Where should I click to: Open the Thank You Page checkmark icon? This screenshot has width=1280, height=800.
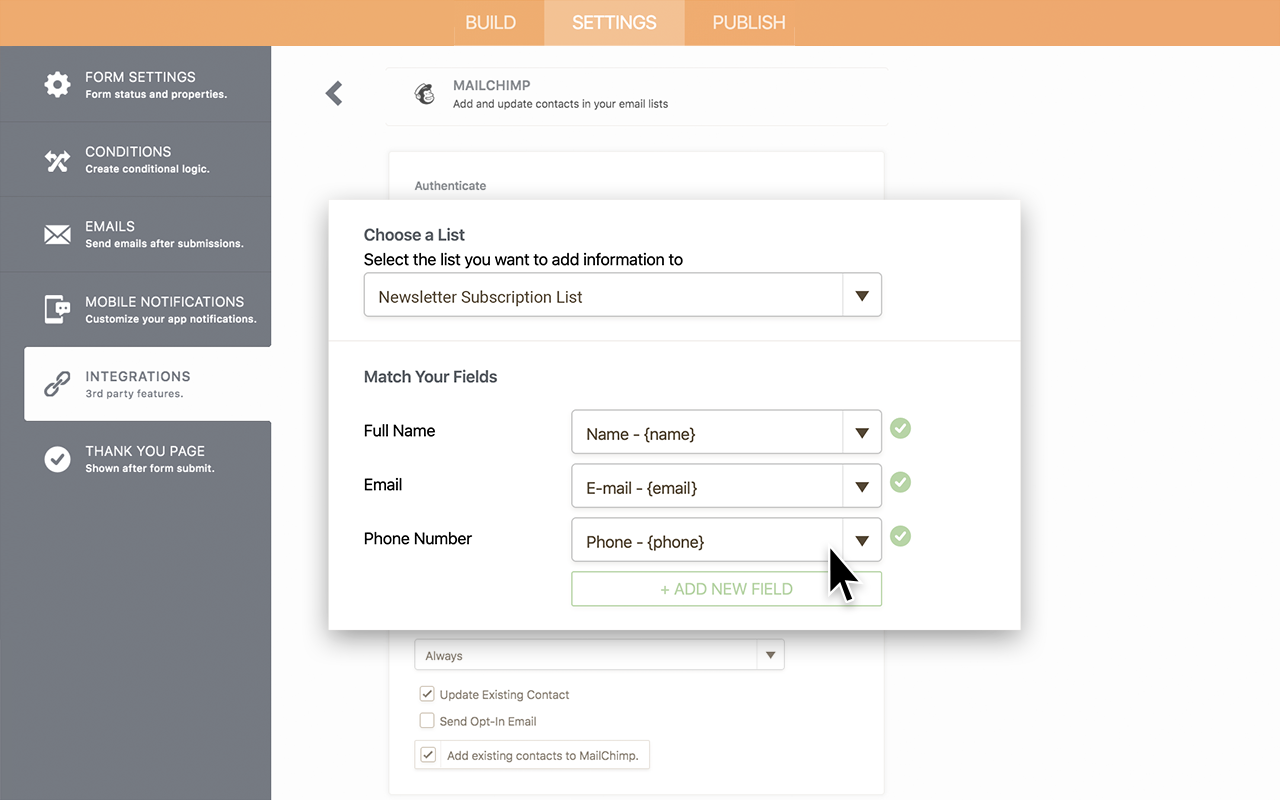[57, 459]
